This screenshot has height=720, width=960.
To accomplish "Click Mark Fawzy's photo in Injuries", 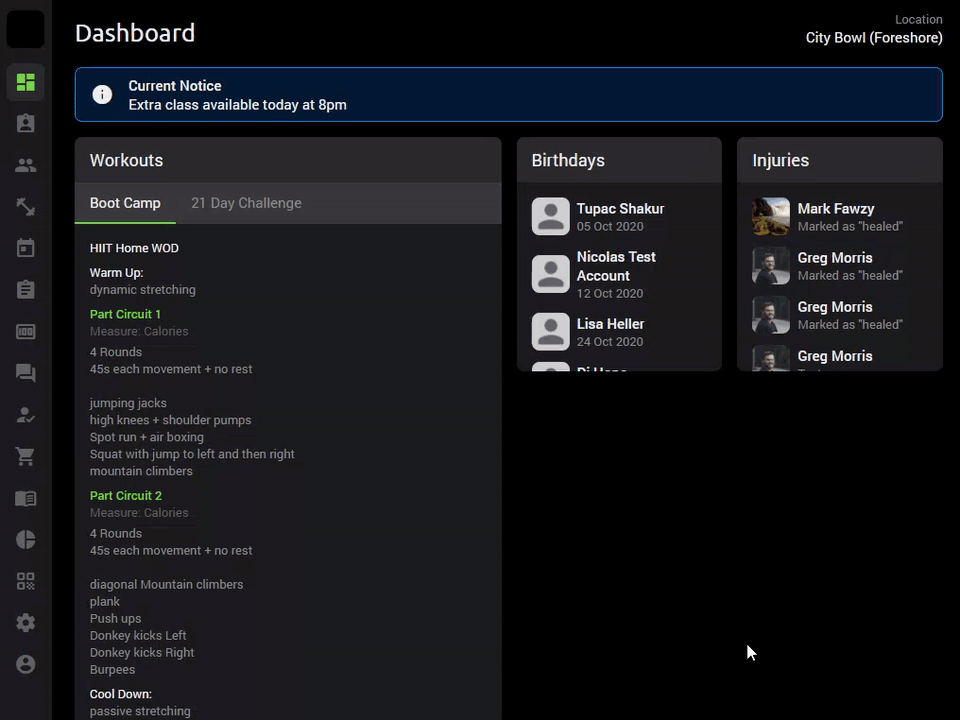I will tap(771, 216).
